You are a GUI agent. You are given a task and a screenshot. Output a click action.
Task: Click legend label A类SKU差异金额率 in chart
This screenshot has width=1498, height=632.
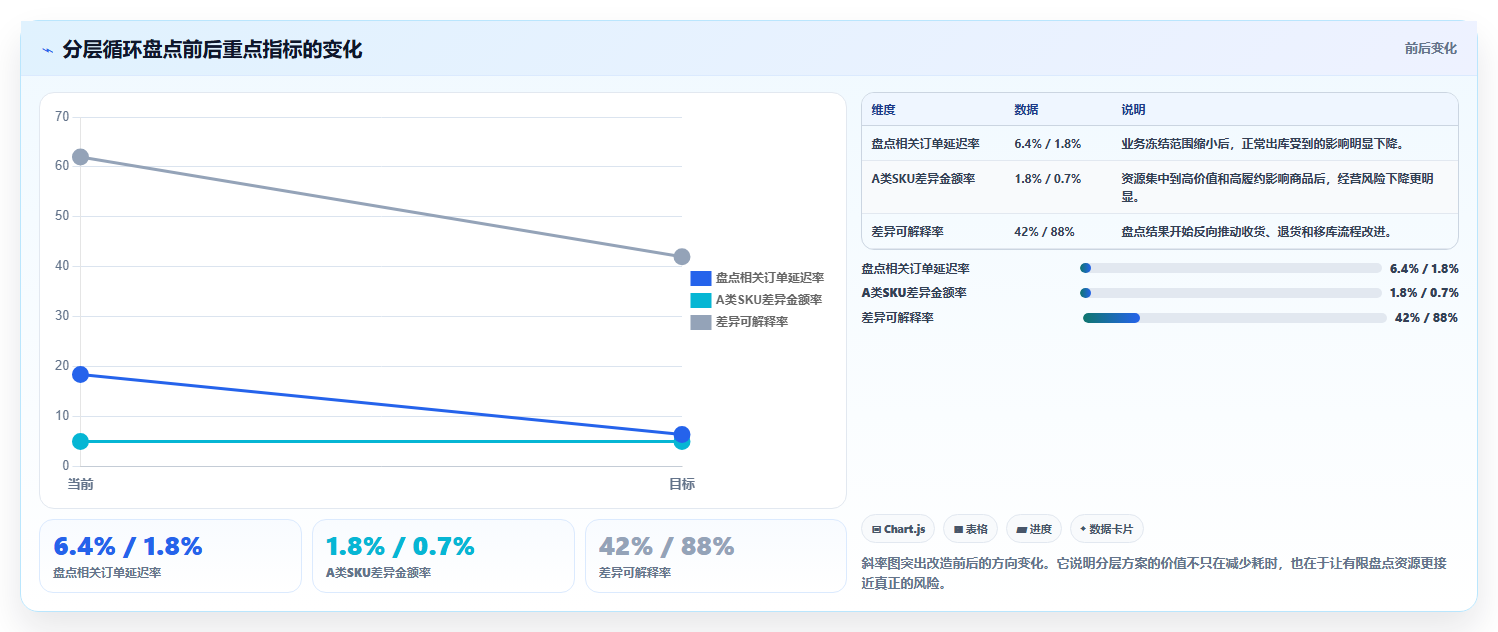[768, 300]
